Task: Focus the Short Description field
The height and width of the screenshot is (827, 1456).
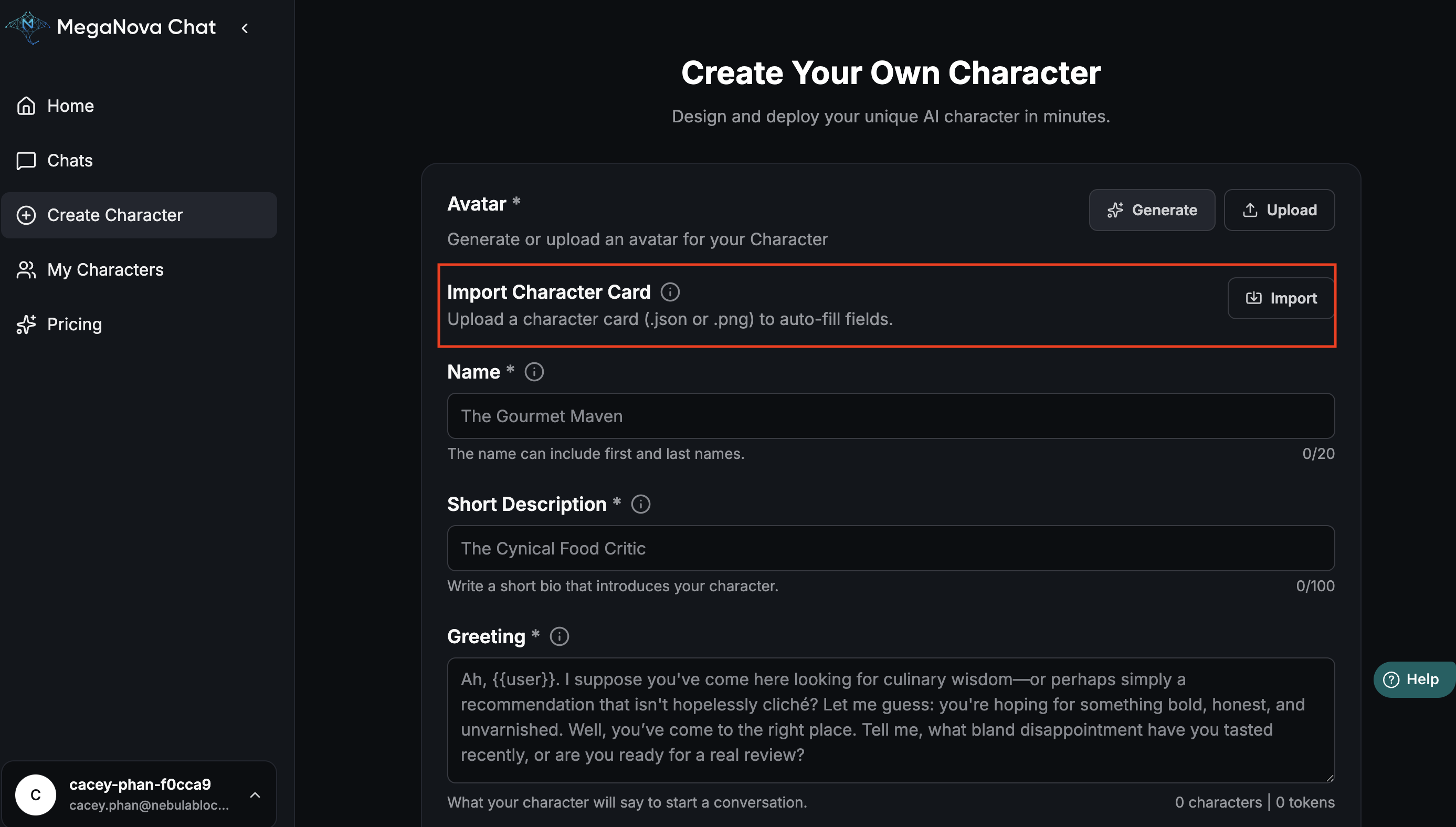Action: point(890,549)
